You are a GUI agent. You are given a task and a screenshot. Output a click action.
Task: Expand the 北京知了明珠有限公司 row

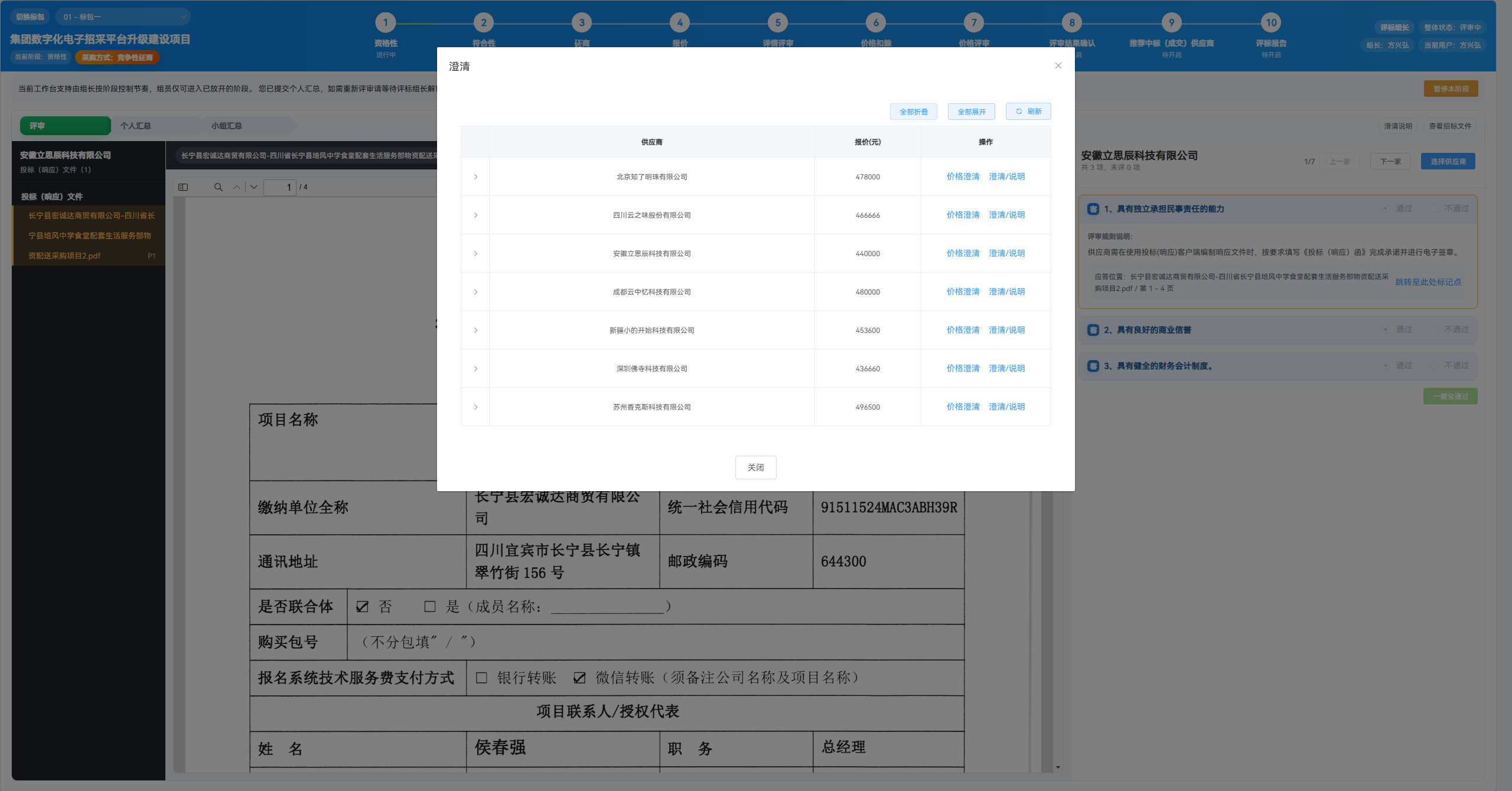475,176
